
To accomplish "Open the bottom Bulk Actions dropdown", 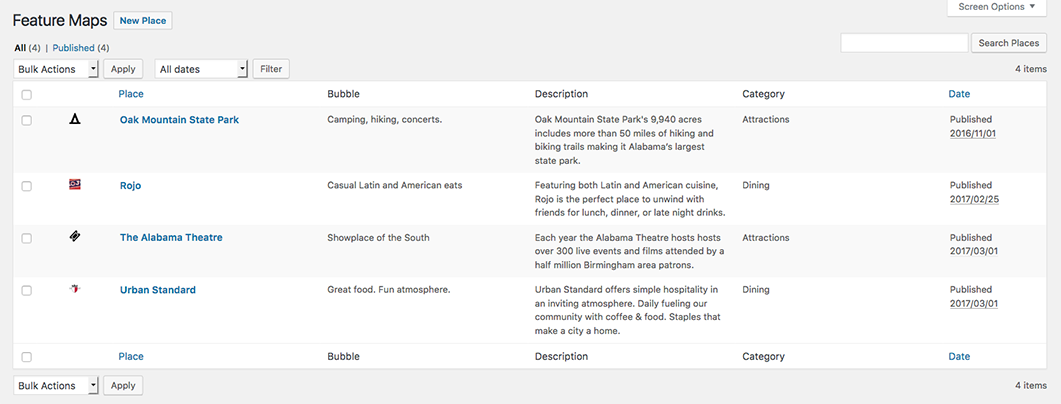I will (x=55, y=386).
